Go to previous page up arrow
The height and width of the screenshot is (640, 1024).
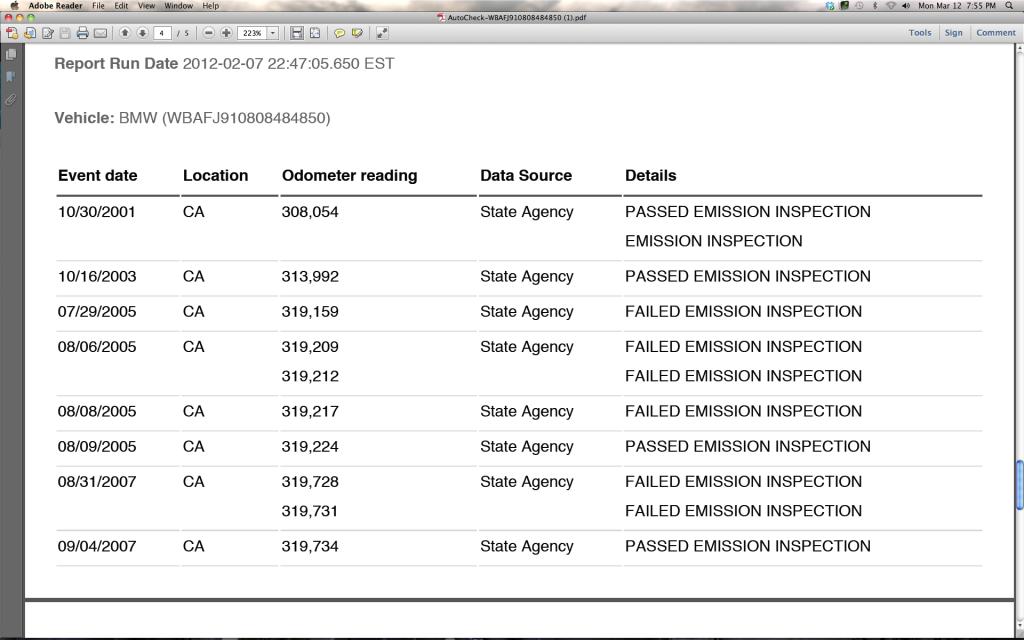point(125,33)
